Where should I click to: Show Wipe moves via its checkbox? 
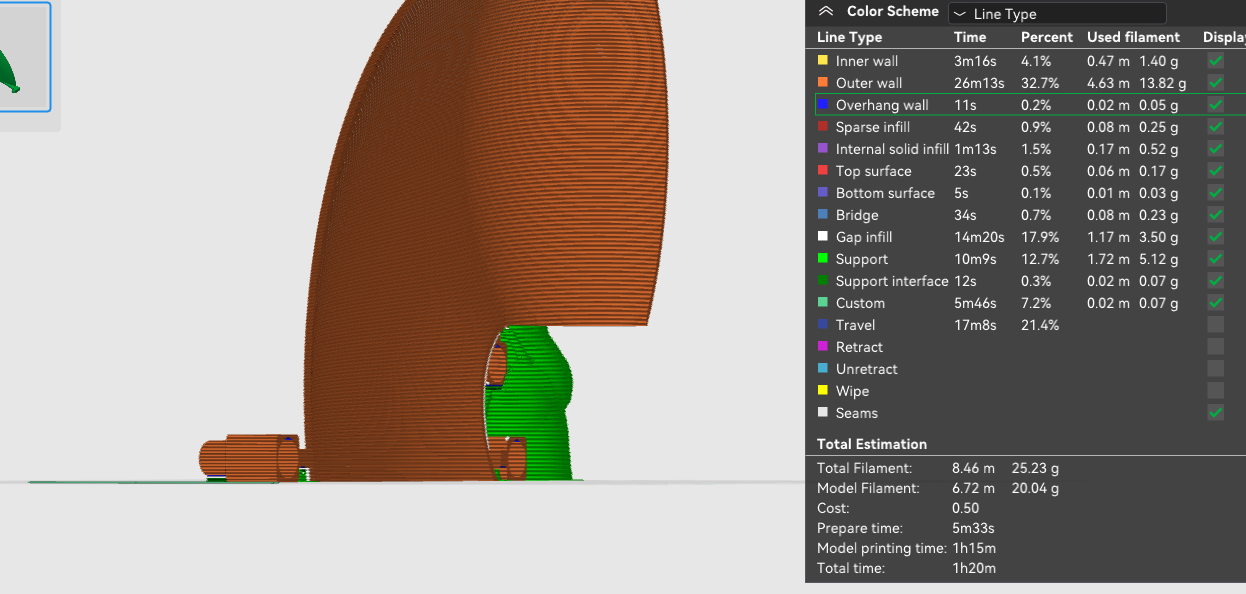coord(1215,391)
